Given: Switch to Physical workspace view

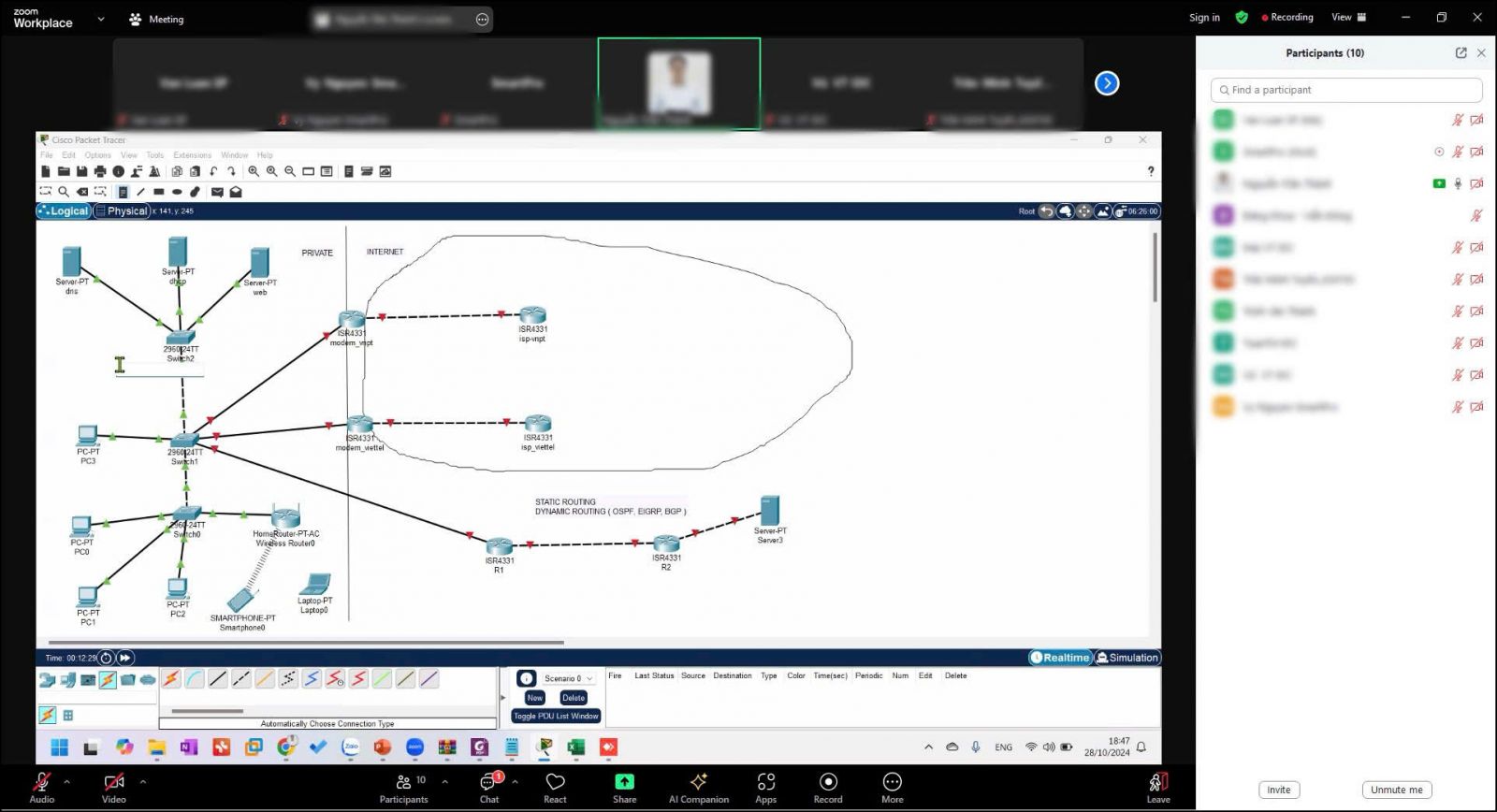Looking at the screenshot, I should pyautogui.click(x=122, y=211).
